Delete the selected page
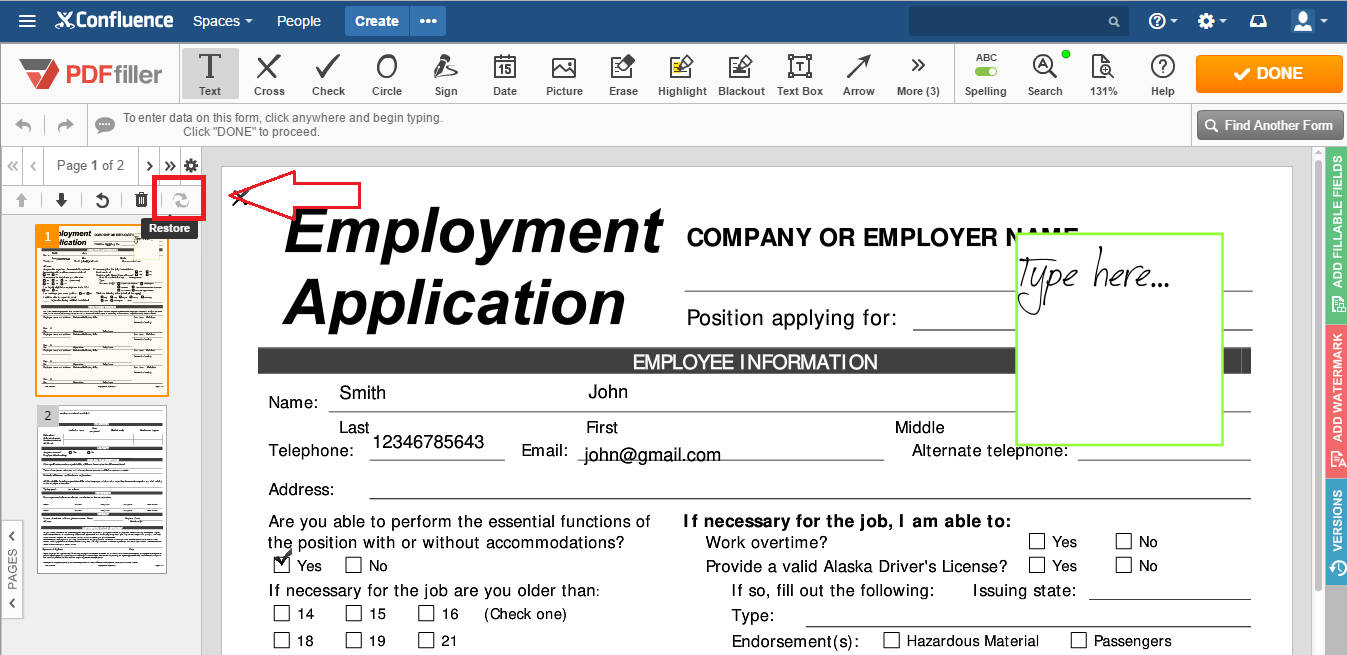This screenshot has width=1347, height=655. click(141, 200)
